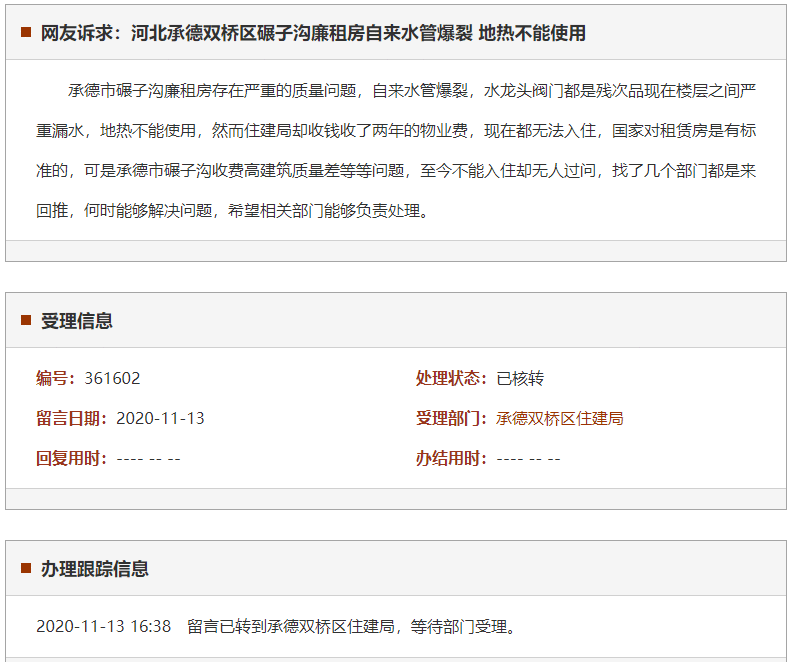
Task: Click the red square beside 办理跟踪信息 heading
Action: tap(26, 569)
